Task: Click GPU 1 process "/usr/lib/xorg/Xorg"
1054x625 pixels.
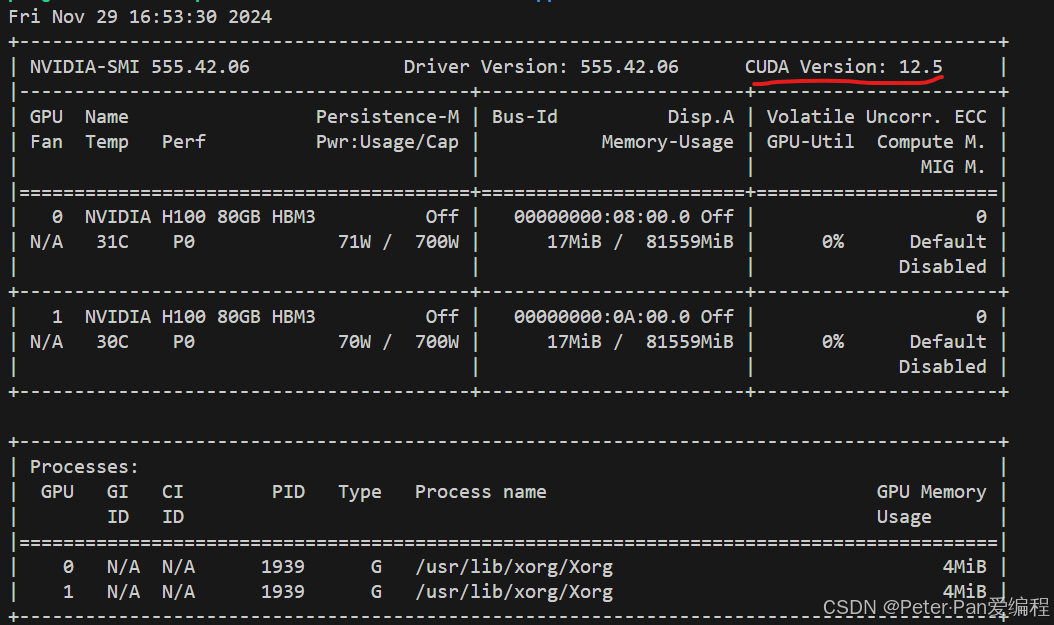Action: click(x=514, y=592)
